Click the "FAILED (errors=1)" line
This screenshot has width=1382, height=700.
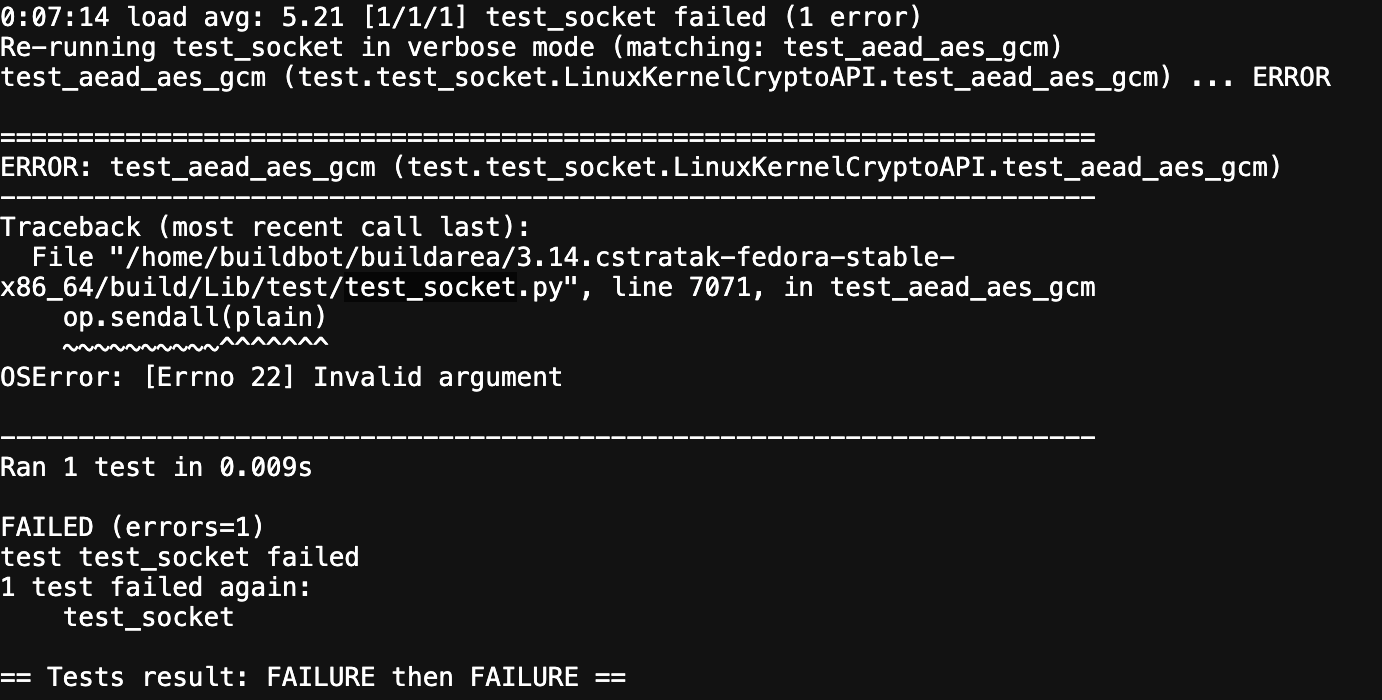point(132,527)
